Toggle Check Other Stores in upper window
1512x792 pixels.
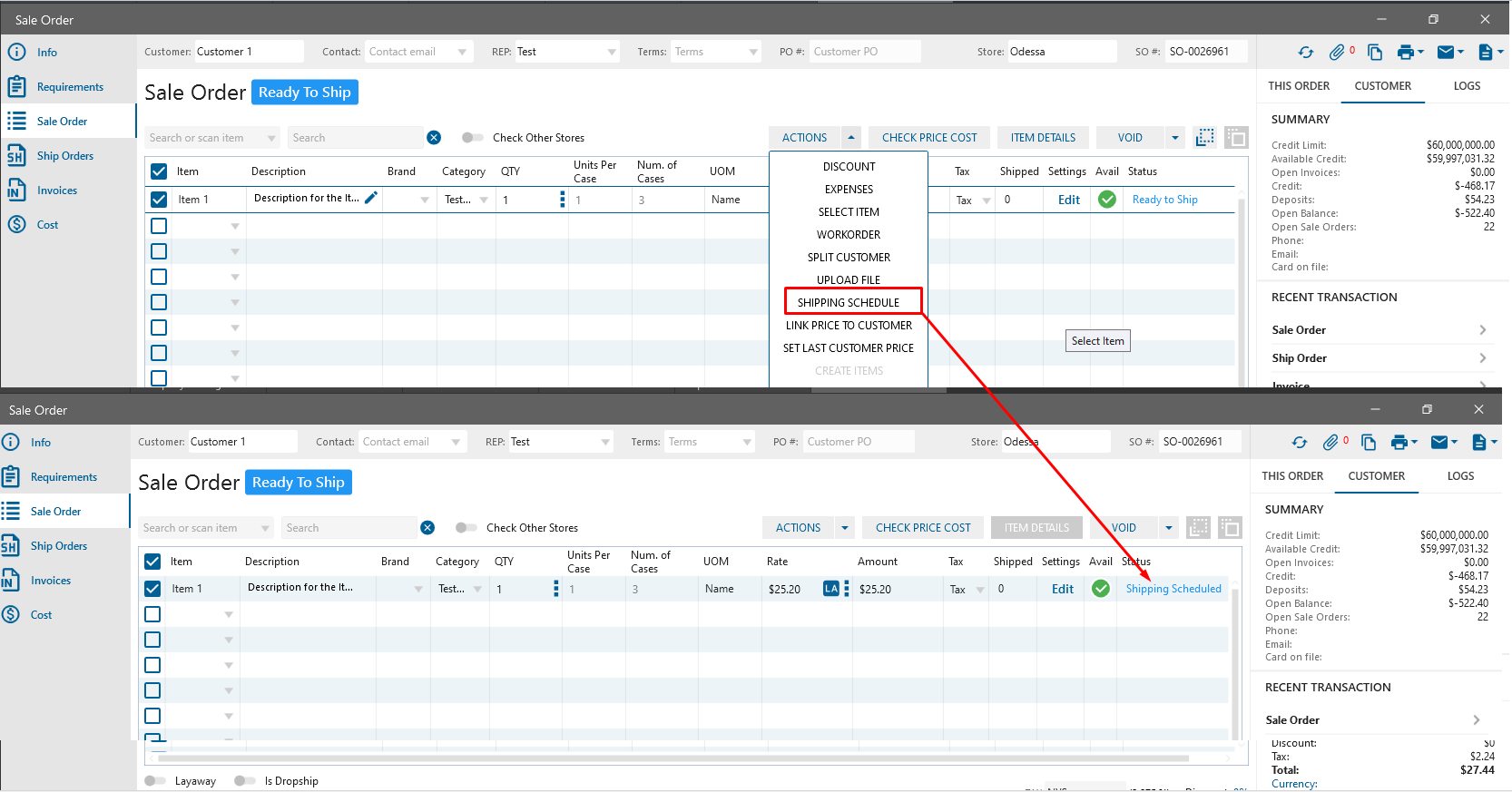pos(473,138)
